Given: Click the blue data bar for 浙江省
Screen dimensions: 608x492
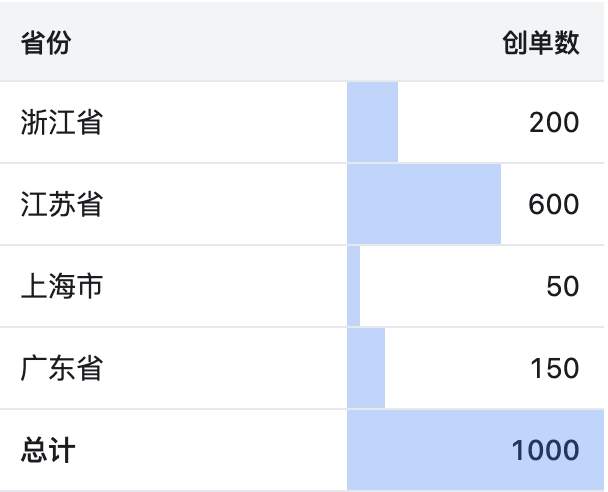Looking at the screenshot, I should tap(372, 122).
